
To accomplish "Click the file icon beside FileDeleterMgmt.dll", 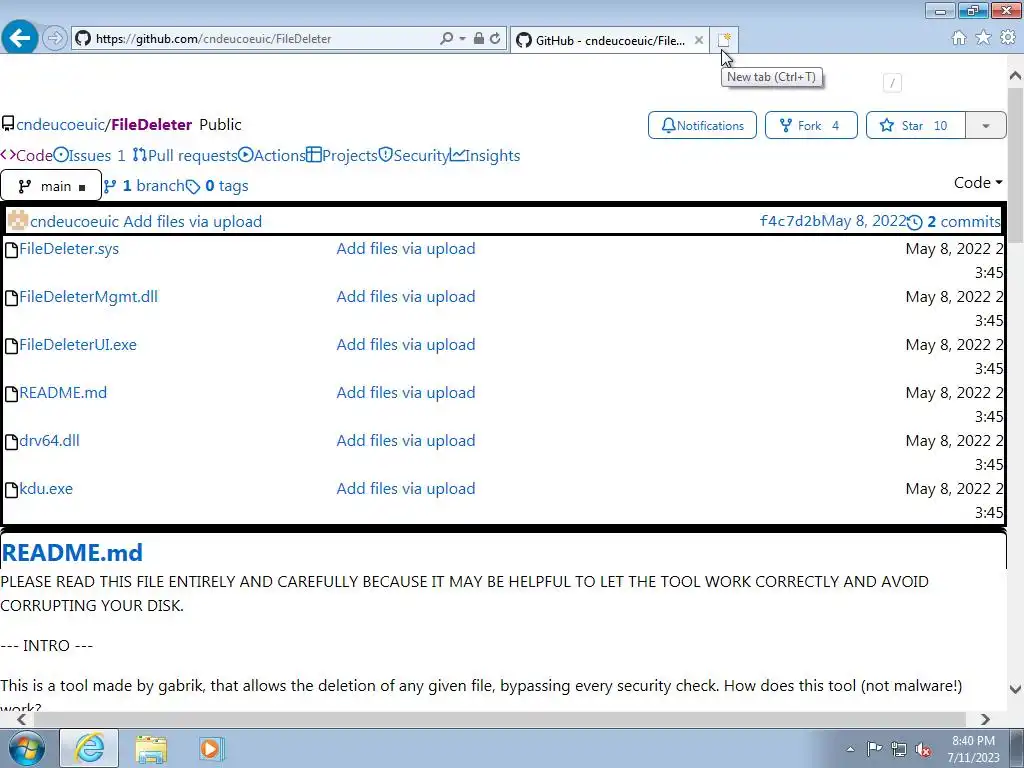I will coord(11,298).
